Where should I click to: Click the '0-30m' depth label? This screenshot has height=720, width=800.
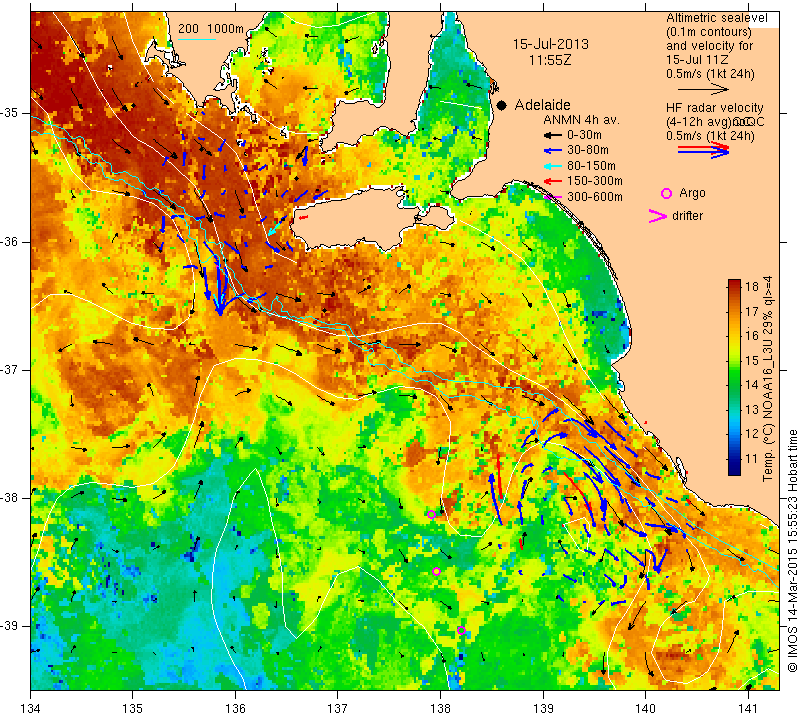[584, 136]
